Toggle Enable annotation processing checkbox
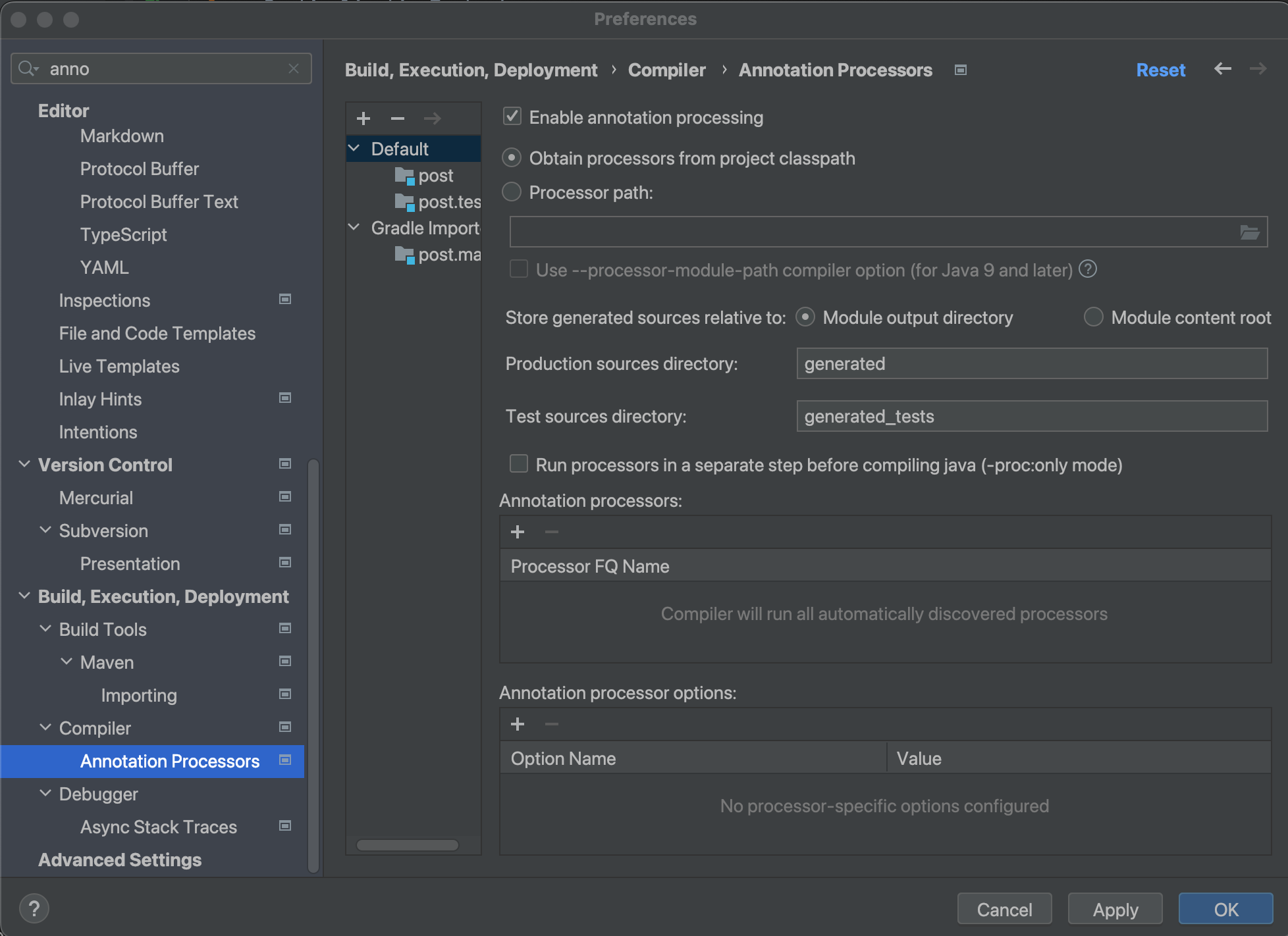Image resolution: width=1288 pixels, height=936 pixels. tap(512, 117)
